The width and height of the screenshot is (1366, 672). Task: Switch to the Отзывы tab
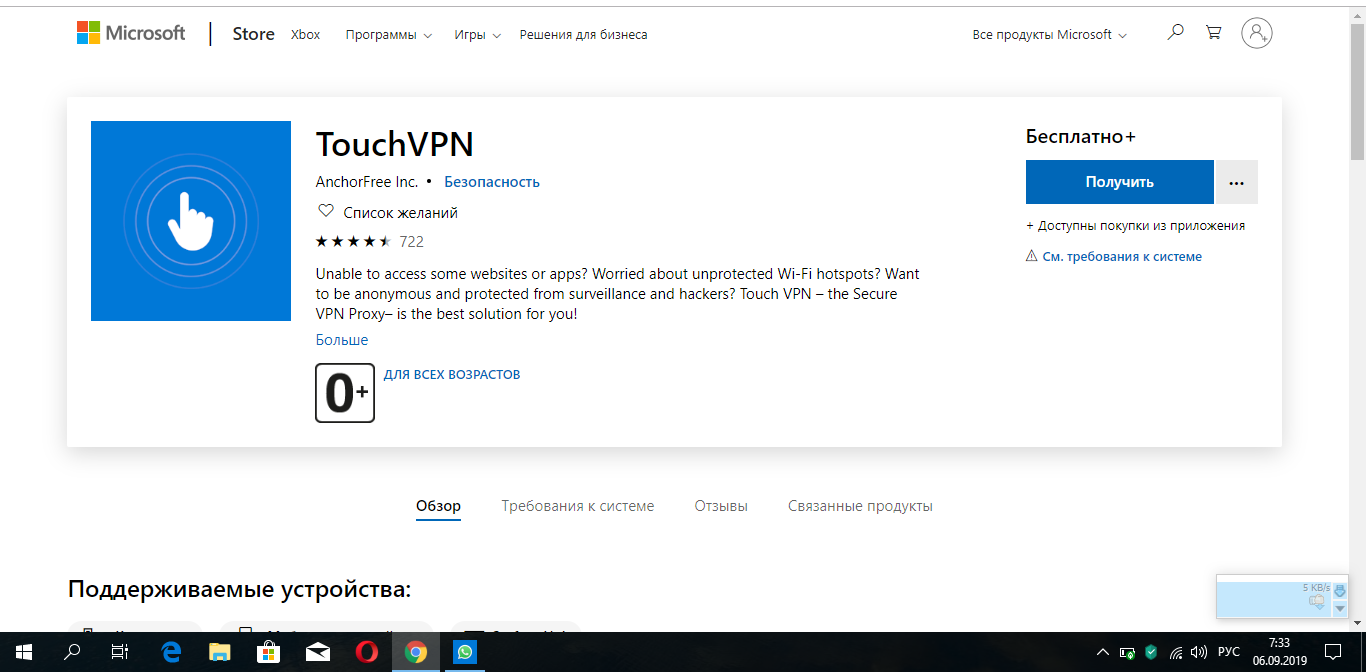[721, 506]
